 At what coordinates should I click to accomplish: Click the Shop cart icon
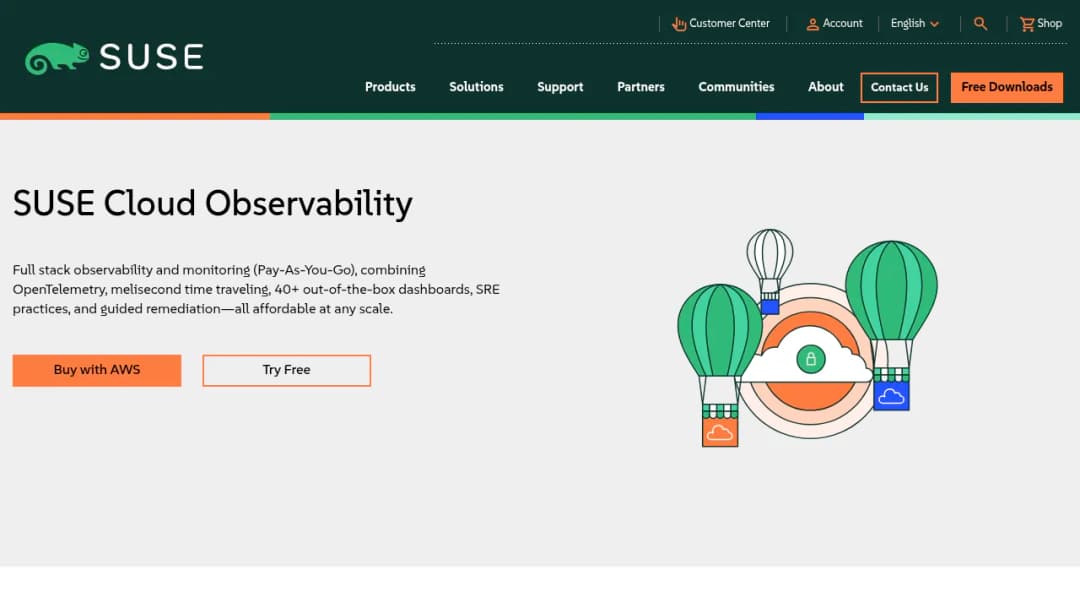(1027, 24)
